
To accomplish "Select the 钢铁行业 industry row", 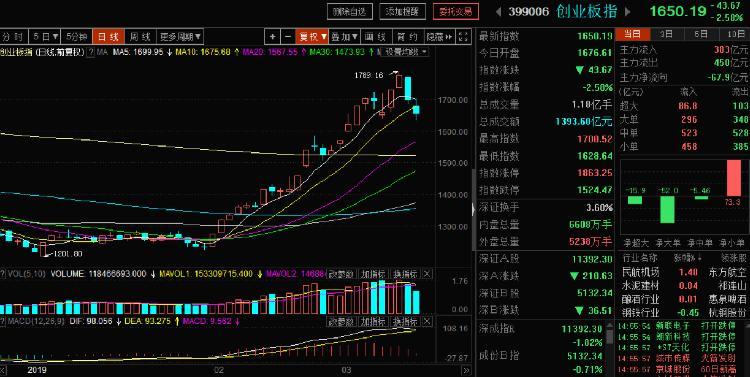I will tap(684, 313).
